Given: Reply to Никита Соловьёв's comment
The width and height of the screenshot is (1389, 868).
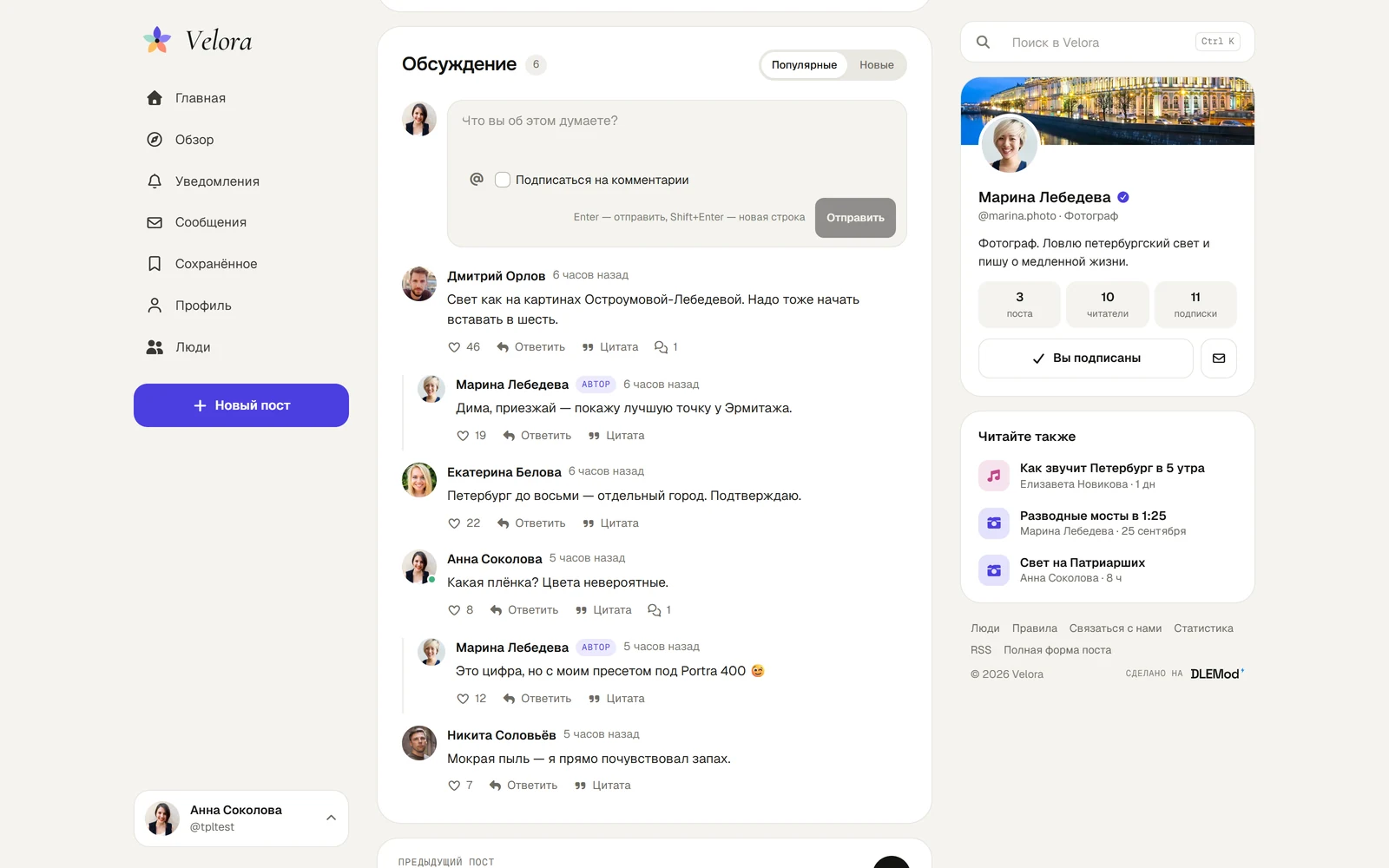Looking at the screenshot, I should pyautogui.click(x=523, y=786).
